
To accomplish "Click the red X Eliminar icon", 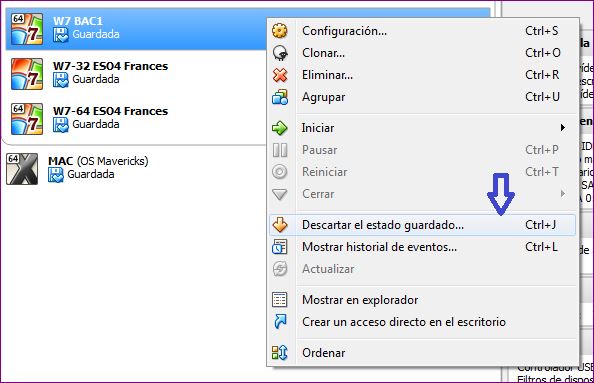I will point(280,75).
